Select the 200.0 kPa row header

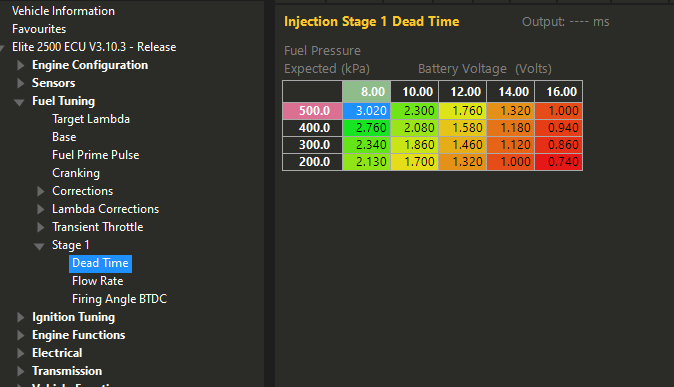pyautogui.click(x=312, y=162)
